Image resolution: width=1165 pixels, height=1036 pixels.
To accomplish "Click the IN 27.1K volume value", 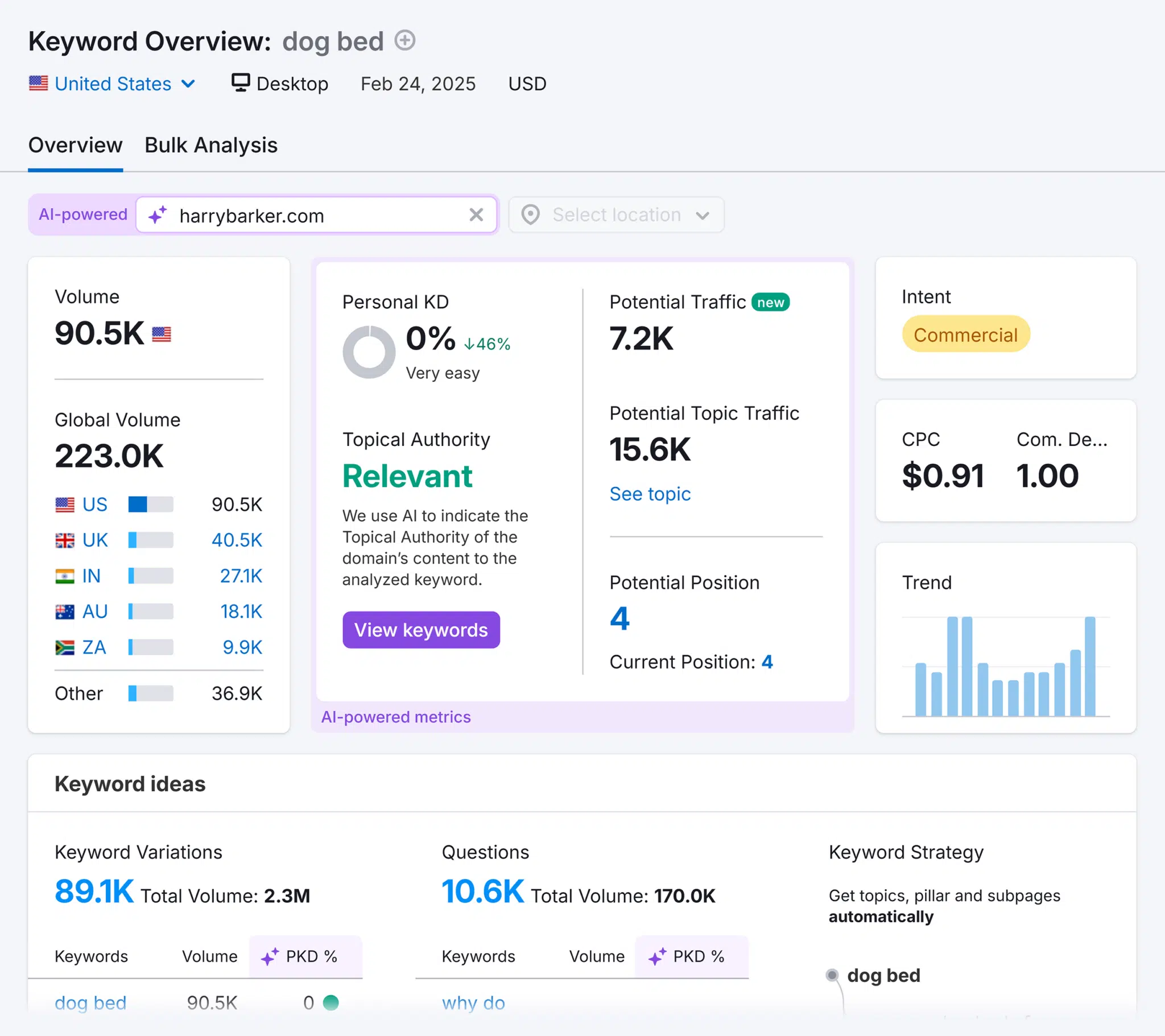I will point(241,576).
